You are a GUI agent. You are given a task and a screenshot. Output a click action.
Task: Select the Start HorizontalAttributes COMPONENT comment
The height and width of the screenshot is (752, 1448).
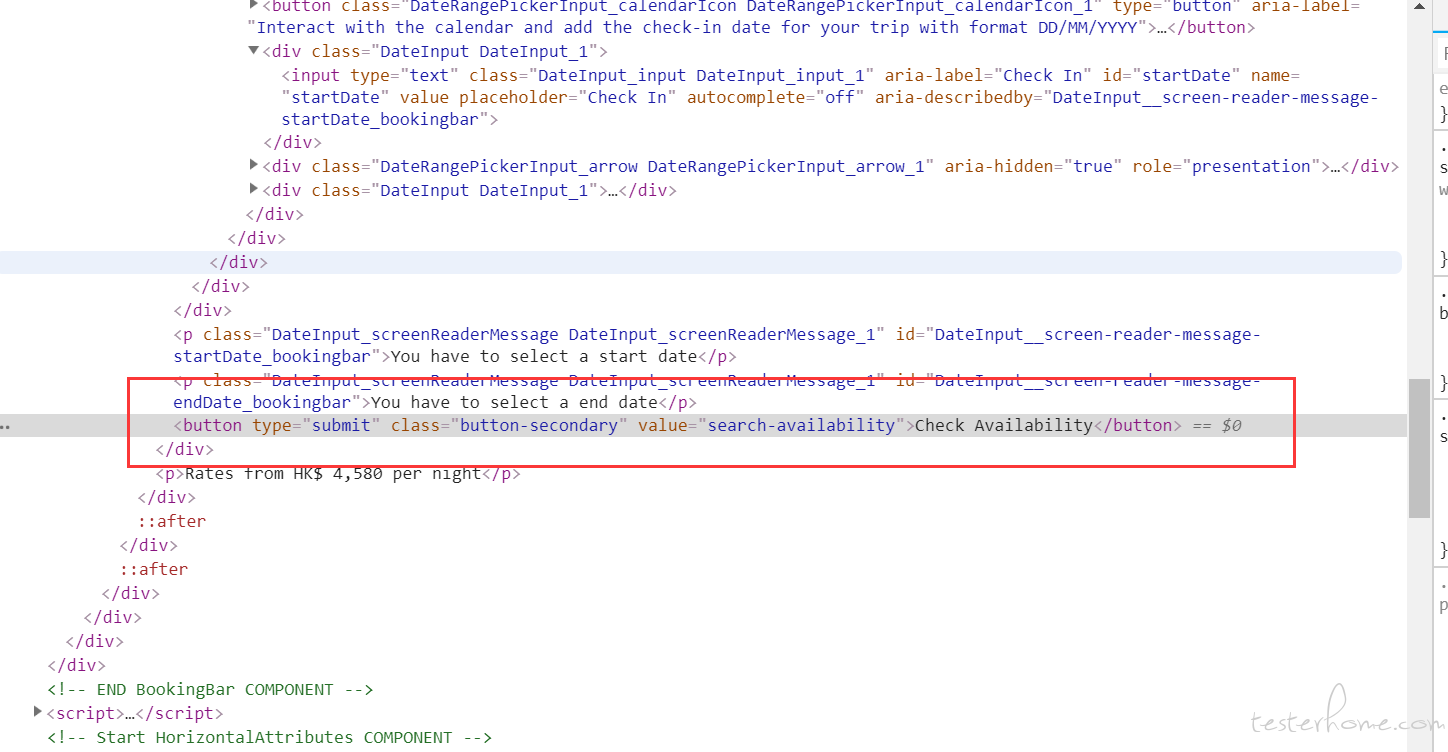point(269,737)
